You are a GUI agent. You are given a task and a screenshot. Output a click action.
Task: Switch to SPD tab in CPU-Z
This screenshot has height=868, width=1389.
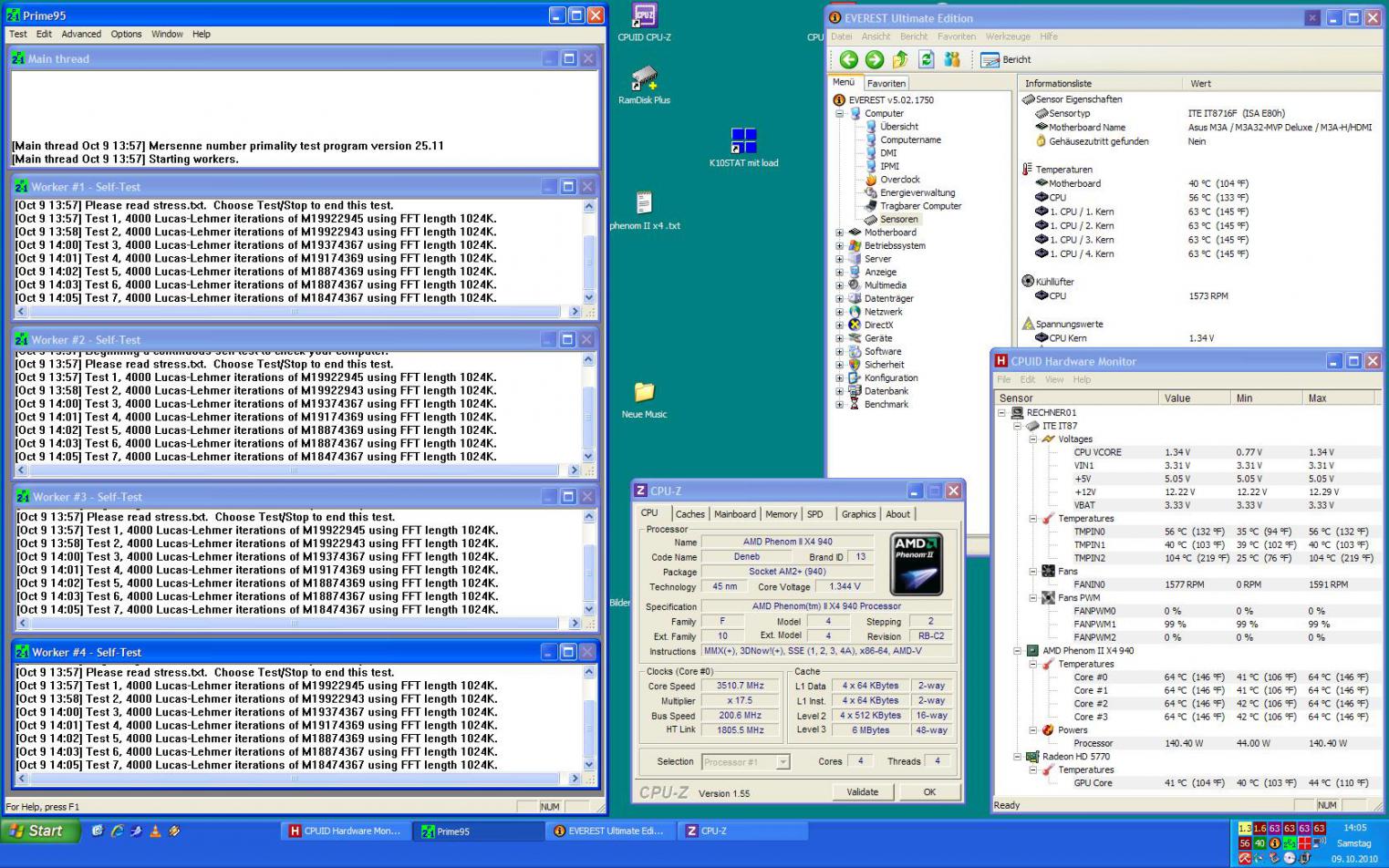pos(815,514)
